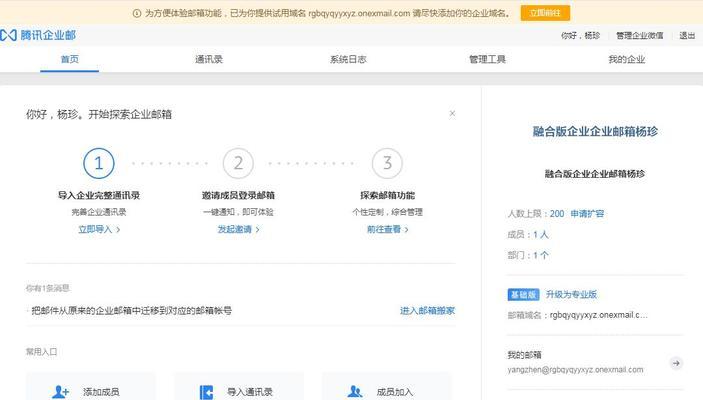Click step 1 circle icon
This screenshot has width=703, height=400.
pos(99,163)
